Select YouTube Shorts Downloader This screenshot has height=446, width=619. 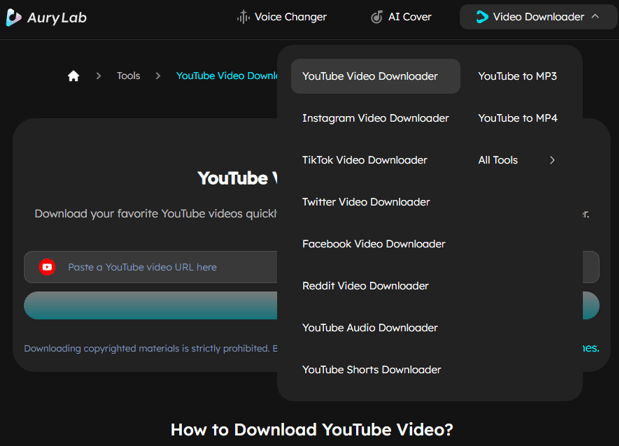click(371, 369)
